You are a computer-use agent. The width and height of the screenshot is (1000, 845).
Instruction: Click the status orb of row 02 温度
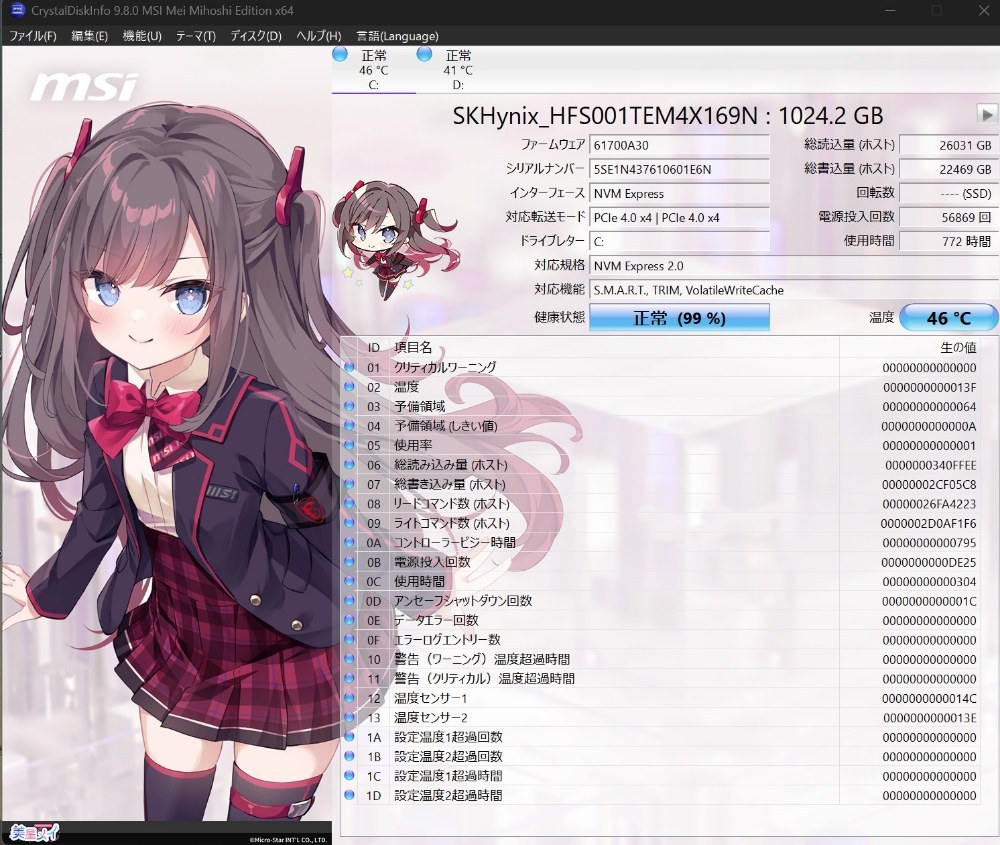point(349,386)
